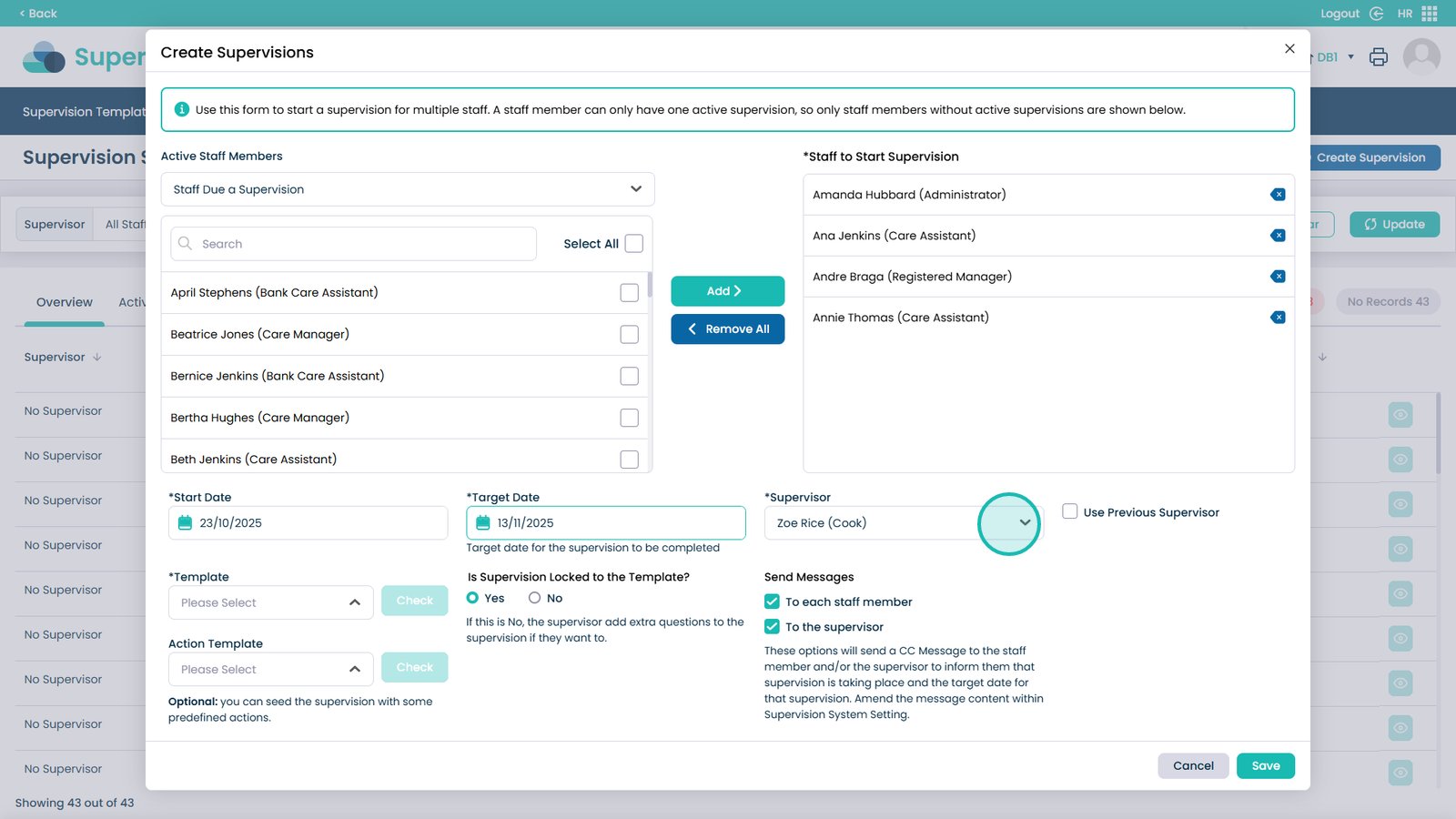Select No for Supervision Locked to Template
The image size is (1456, 819).
(x=535, y=598)
